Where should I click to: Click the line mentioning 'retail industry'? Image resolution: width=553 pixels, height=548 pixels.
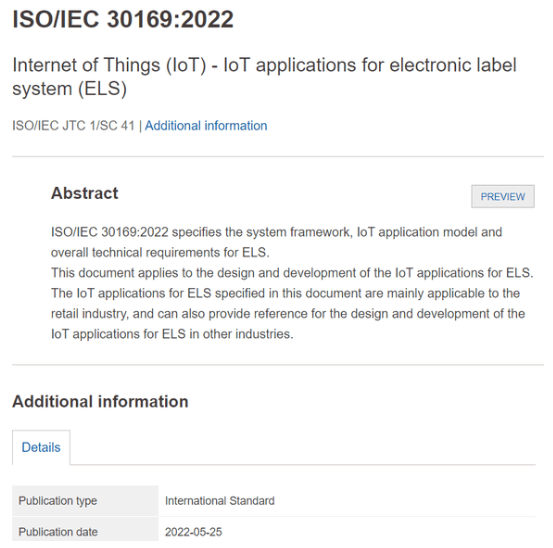pyautogui.click(x=288, y=313)
